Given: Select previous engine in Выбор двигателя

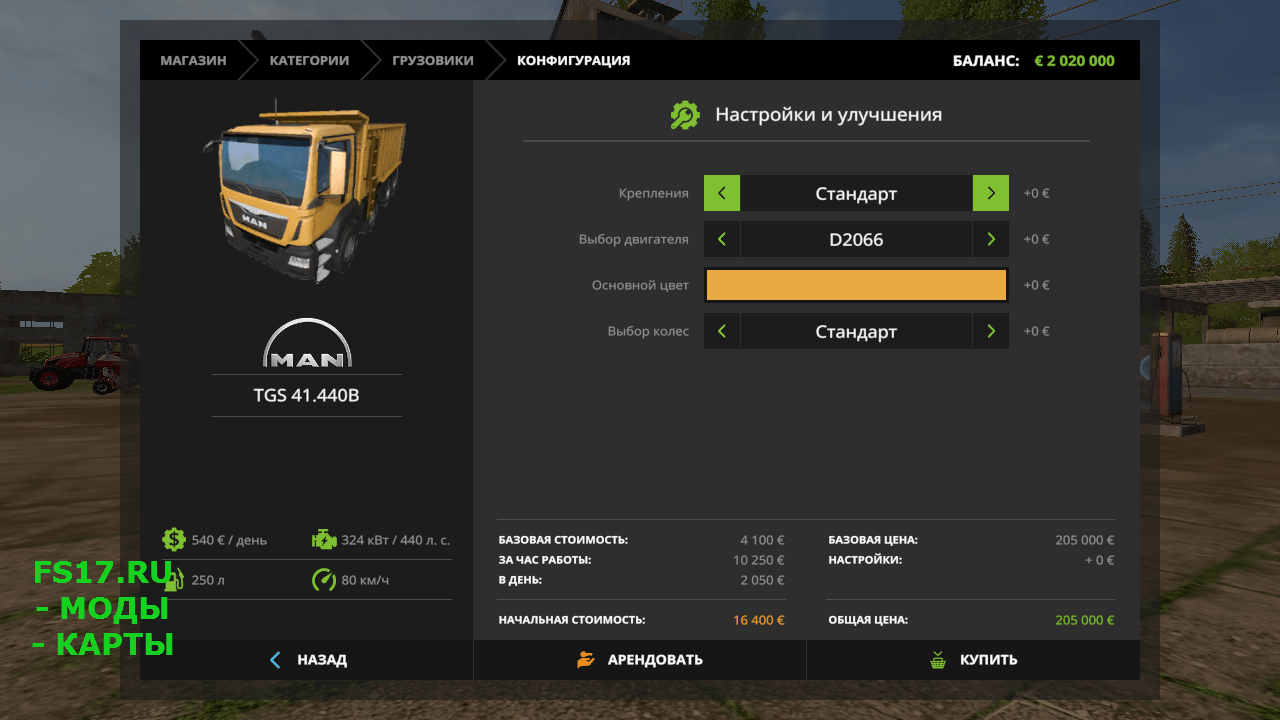Looking at the screenshot, I should [x=722, y=239].
